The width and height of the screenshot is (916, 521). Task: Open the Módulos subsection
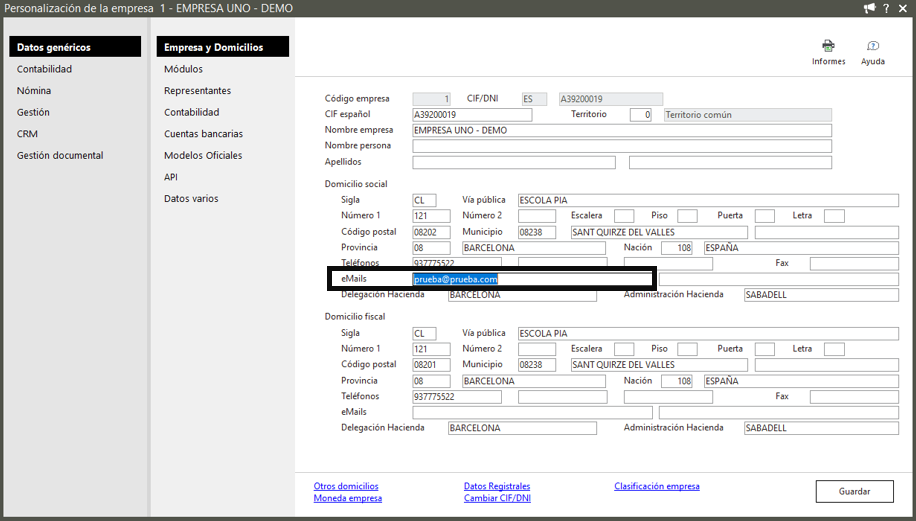coord(183,69)
